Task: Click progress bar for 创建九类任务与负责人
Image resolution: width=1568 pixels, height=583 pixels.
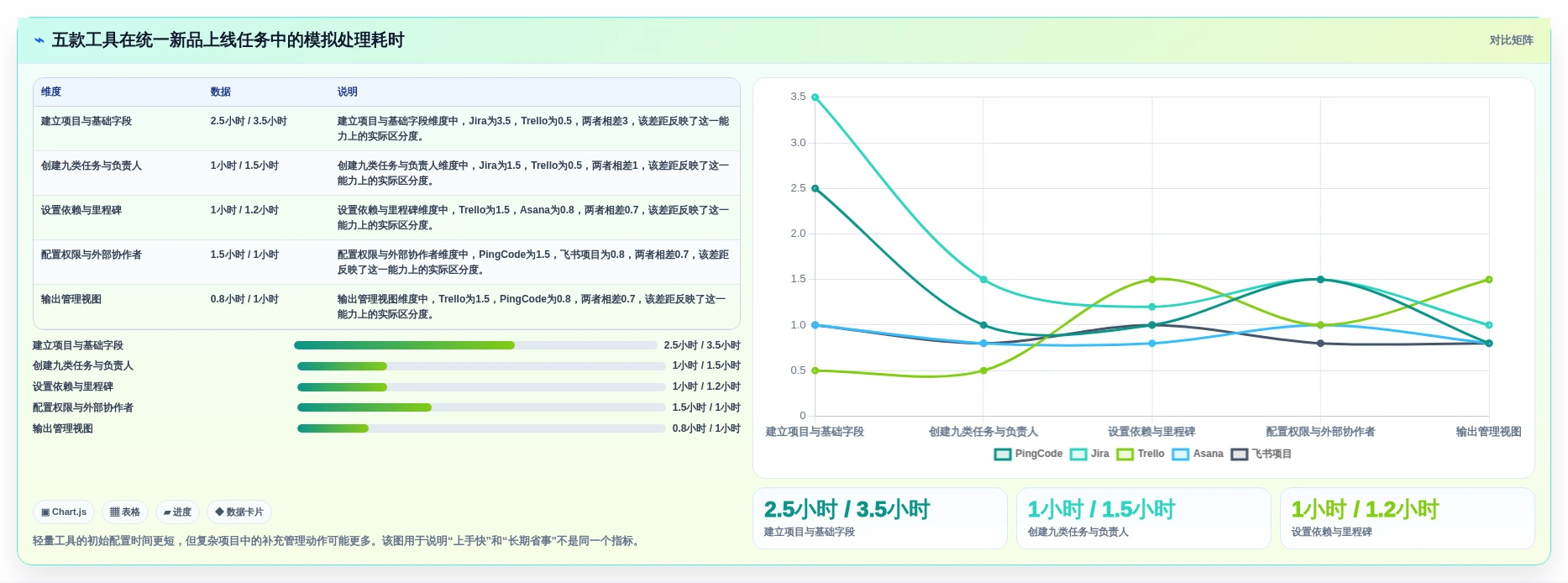Action: click(x=481, y=366)
